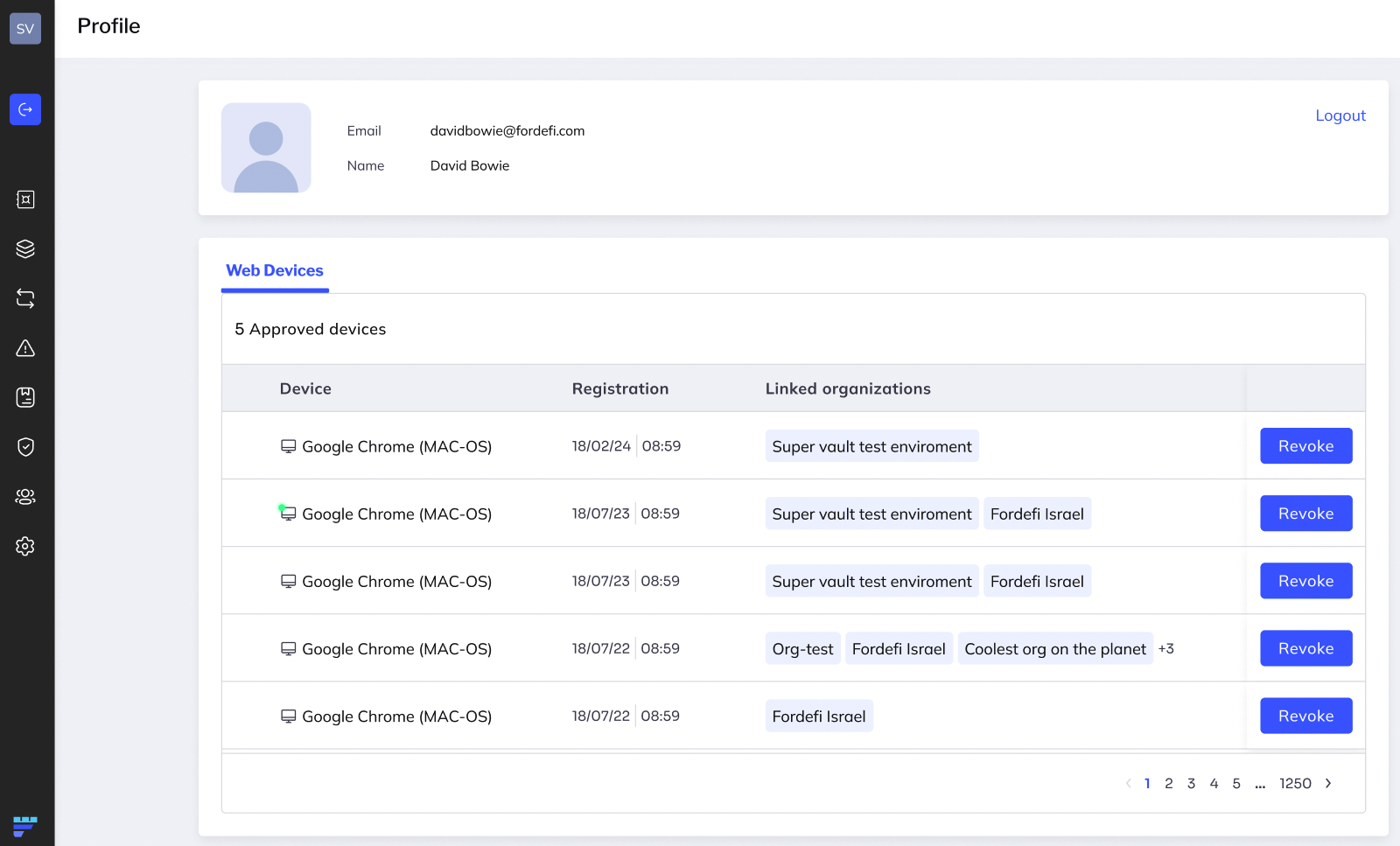Click the profile avatar picture
The image size is (1400, 846).
266,148
